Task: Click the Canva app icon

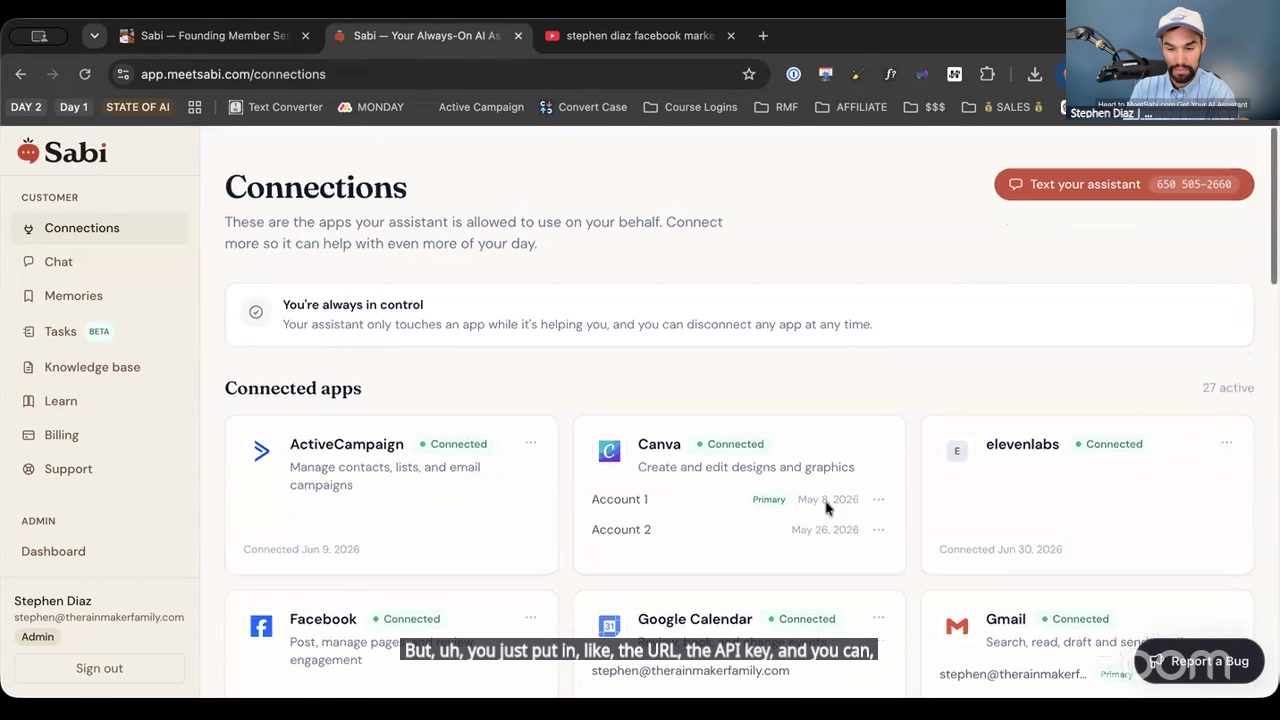Action: coord(609,451)
